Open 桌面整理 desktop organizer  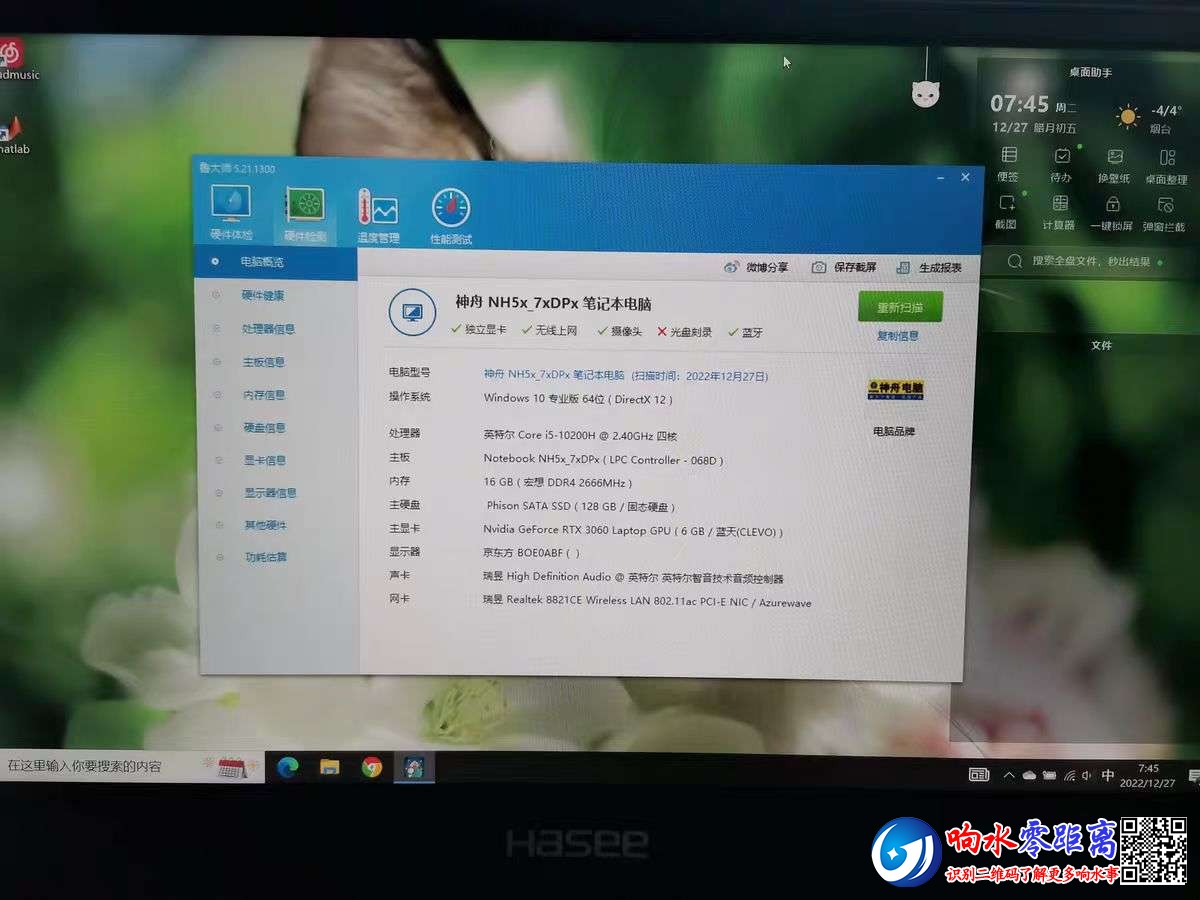point(1165,166)
